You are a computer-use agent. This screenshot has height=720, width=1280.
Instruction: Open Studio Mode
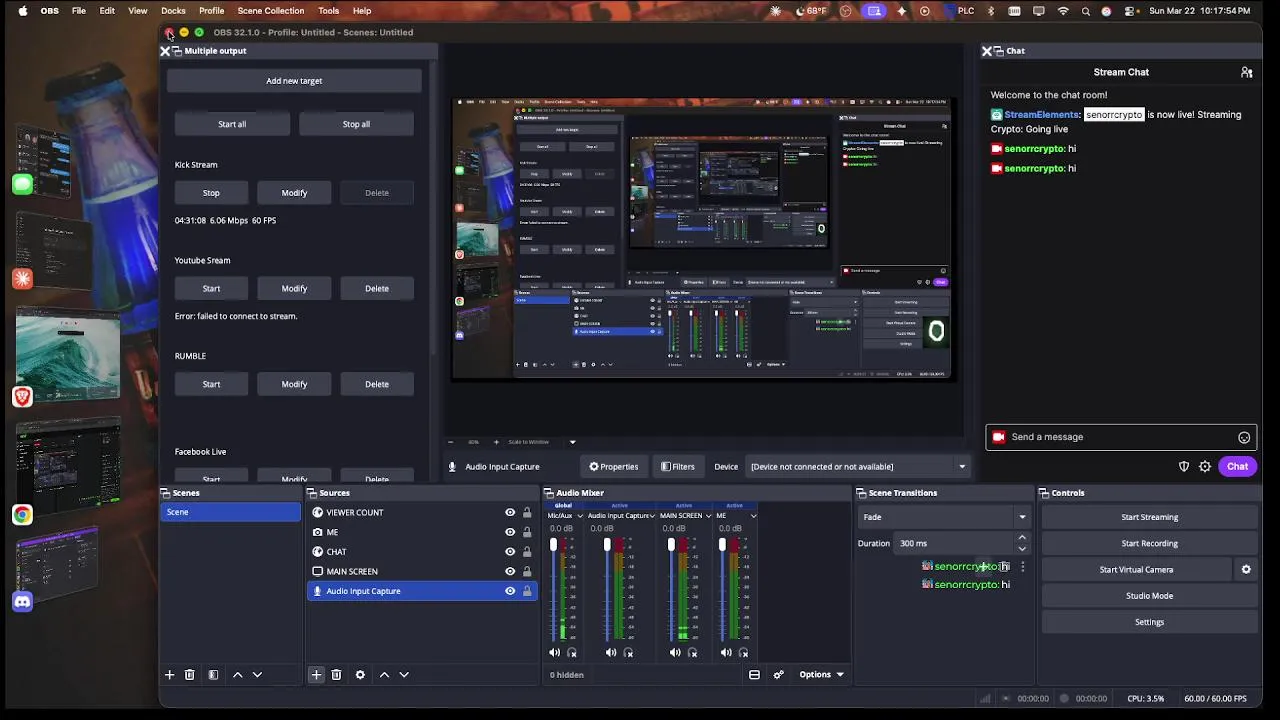pos(1150,596)
